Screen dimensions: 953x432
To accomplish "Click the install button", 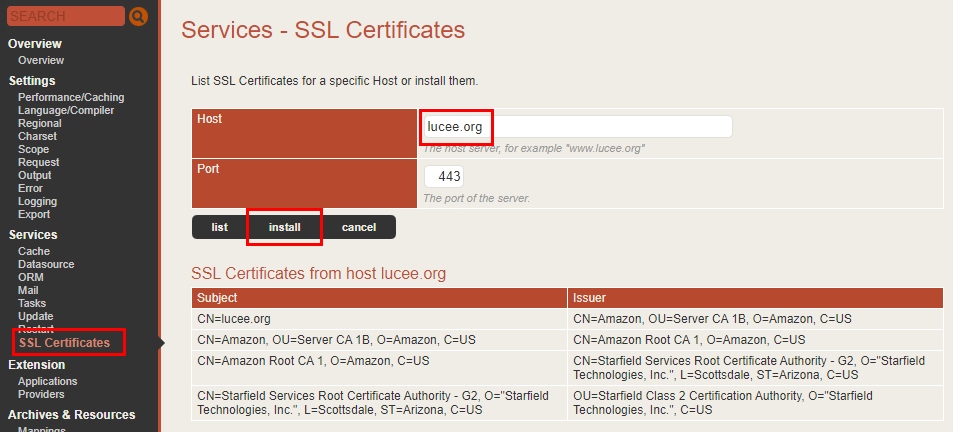I will point(284,227).
